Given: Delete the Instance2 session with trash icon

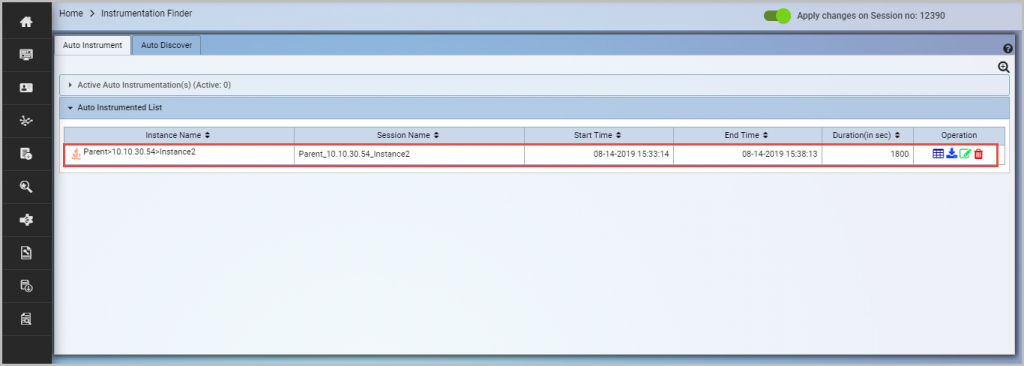Looking at the screenshot, I should pos(978,154).
